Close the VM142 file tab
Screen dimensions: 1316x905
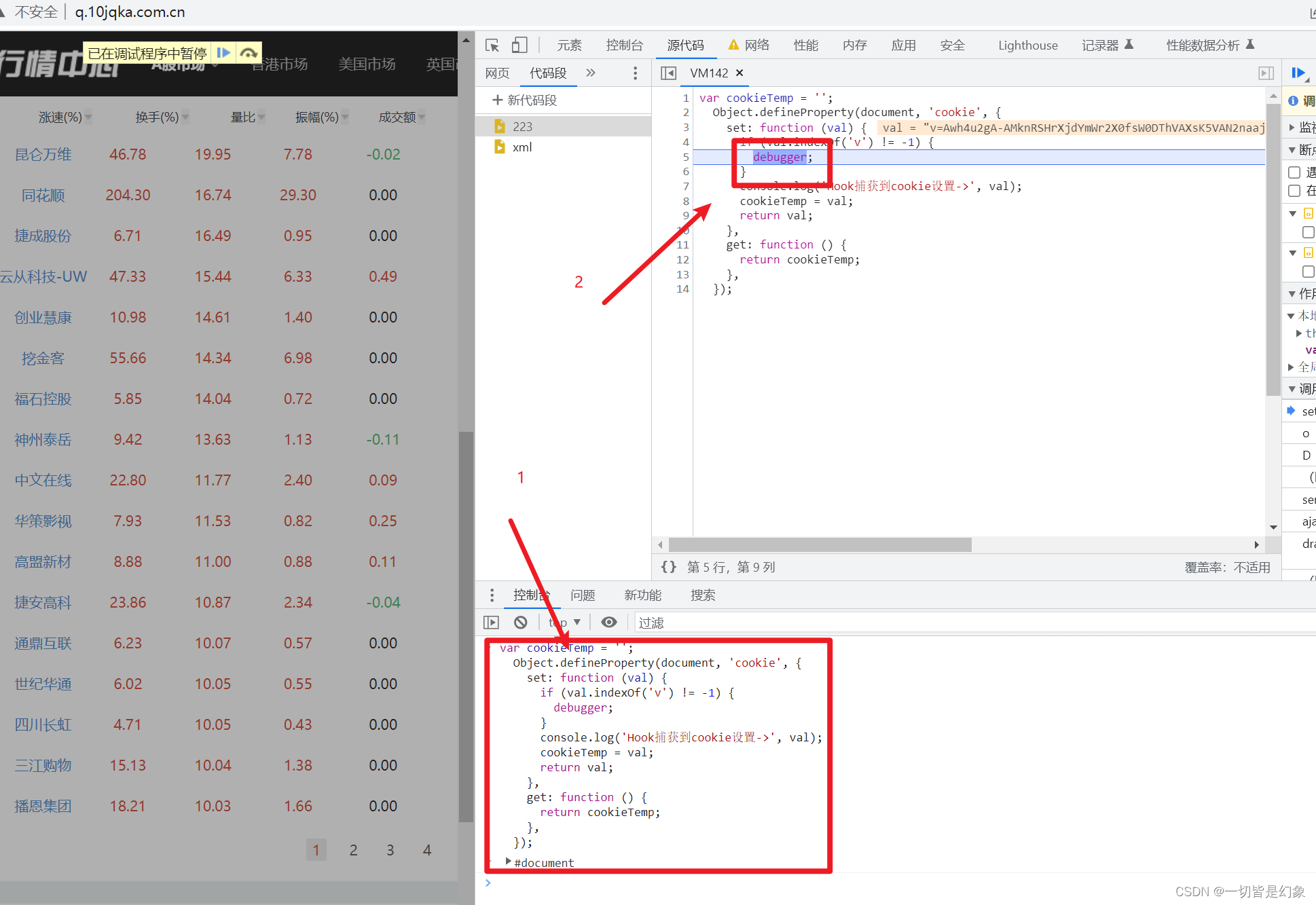pyautogui.click(x=739, y=73)
